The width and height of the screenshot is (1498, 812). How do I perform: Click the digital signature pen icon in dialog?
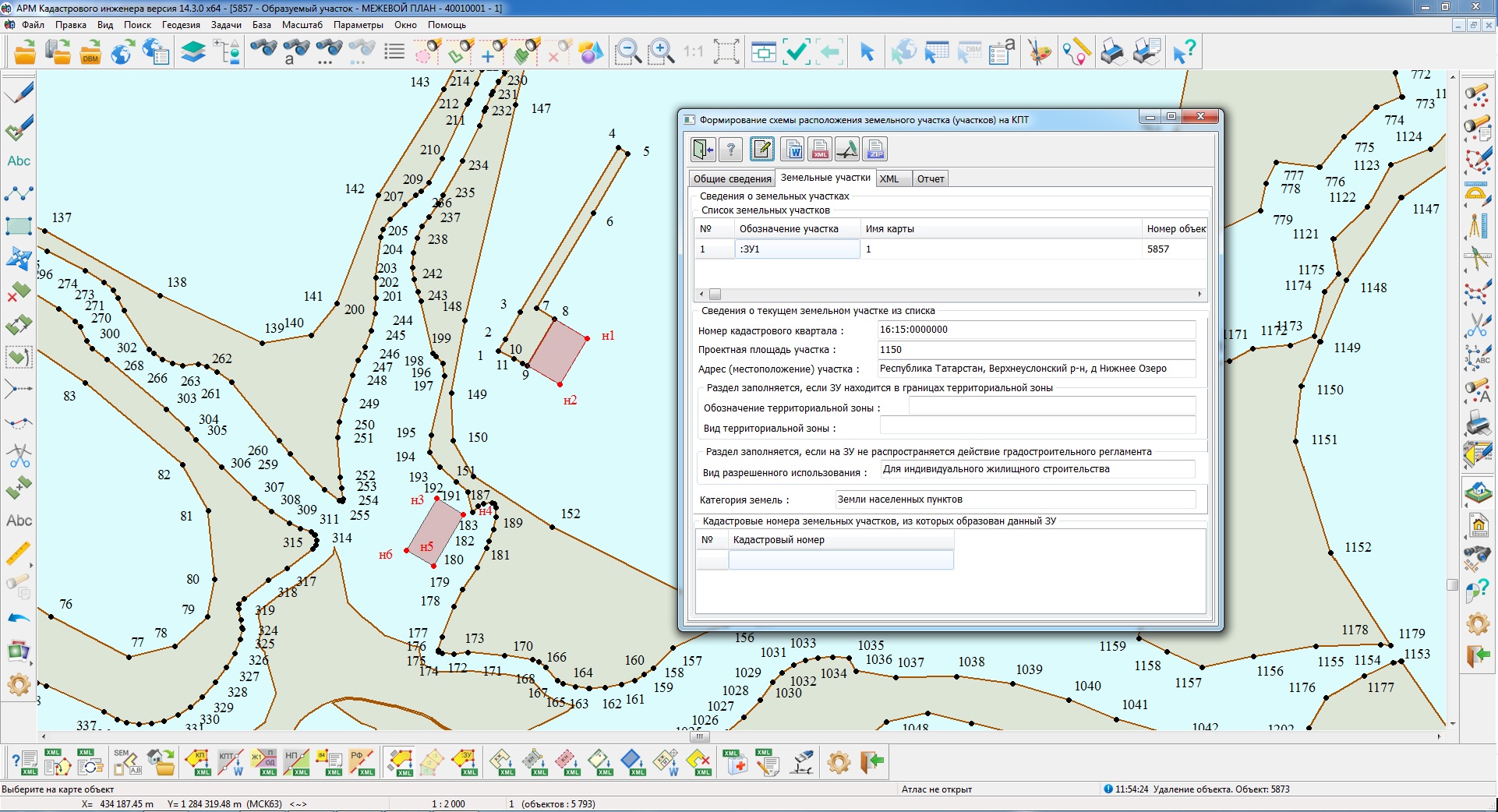pyautogui.click(x=847, y=149)
